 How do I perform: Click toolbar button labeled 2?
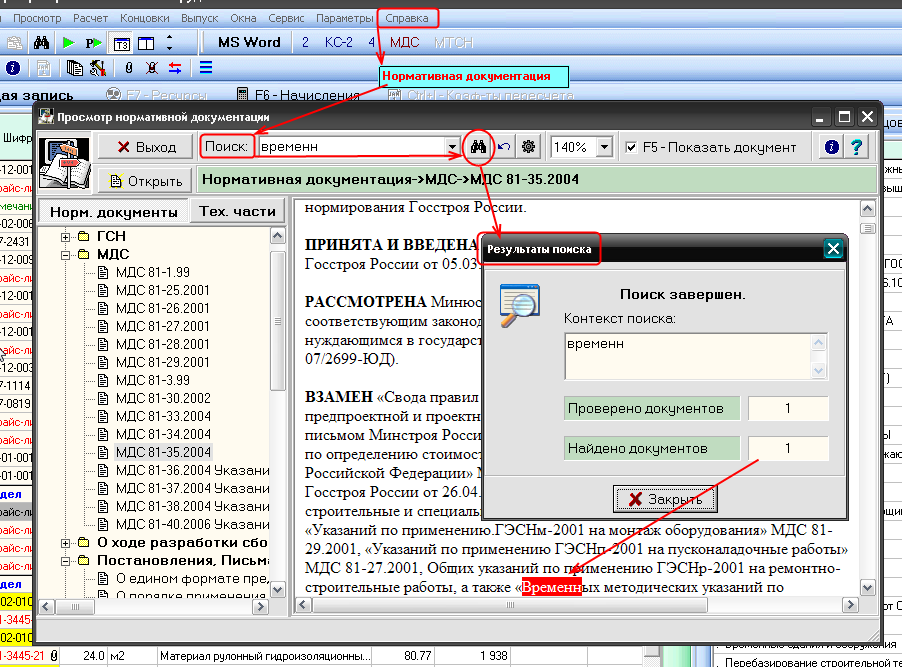click(x=305, y=43)
